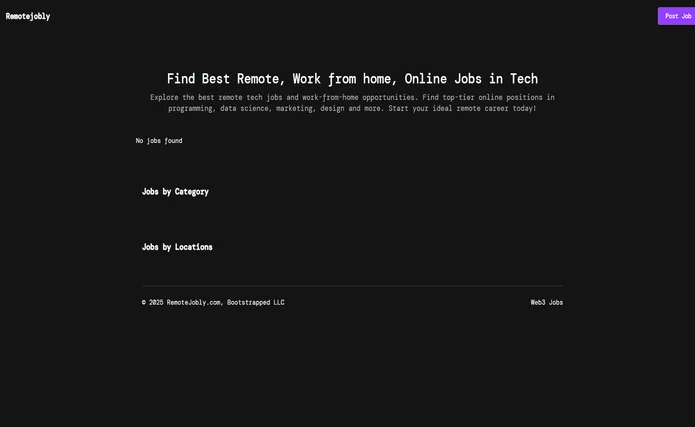Click 'RemoteJobly.com' in the footer copyright
Screen dimensions: 695x427
(194, 302)
